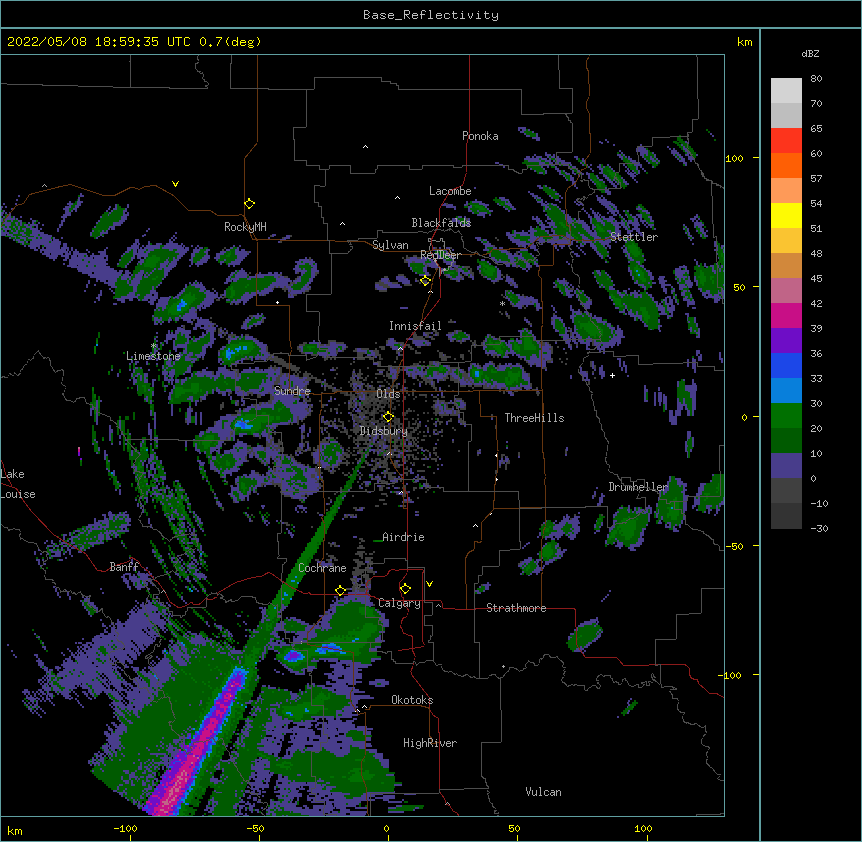Click the Cochrane city label
The height and width of the screenshot is (842, 862).
tap(322, 568)
